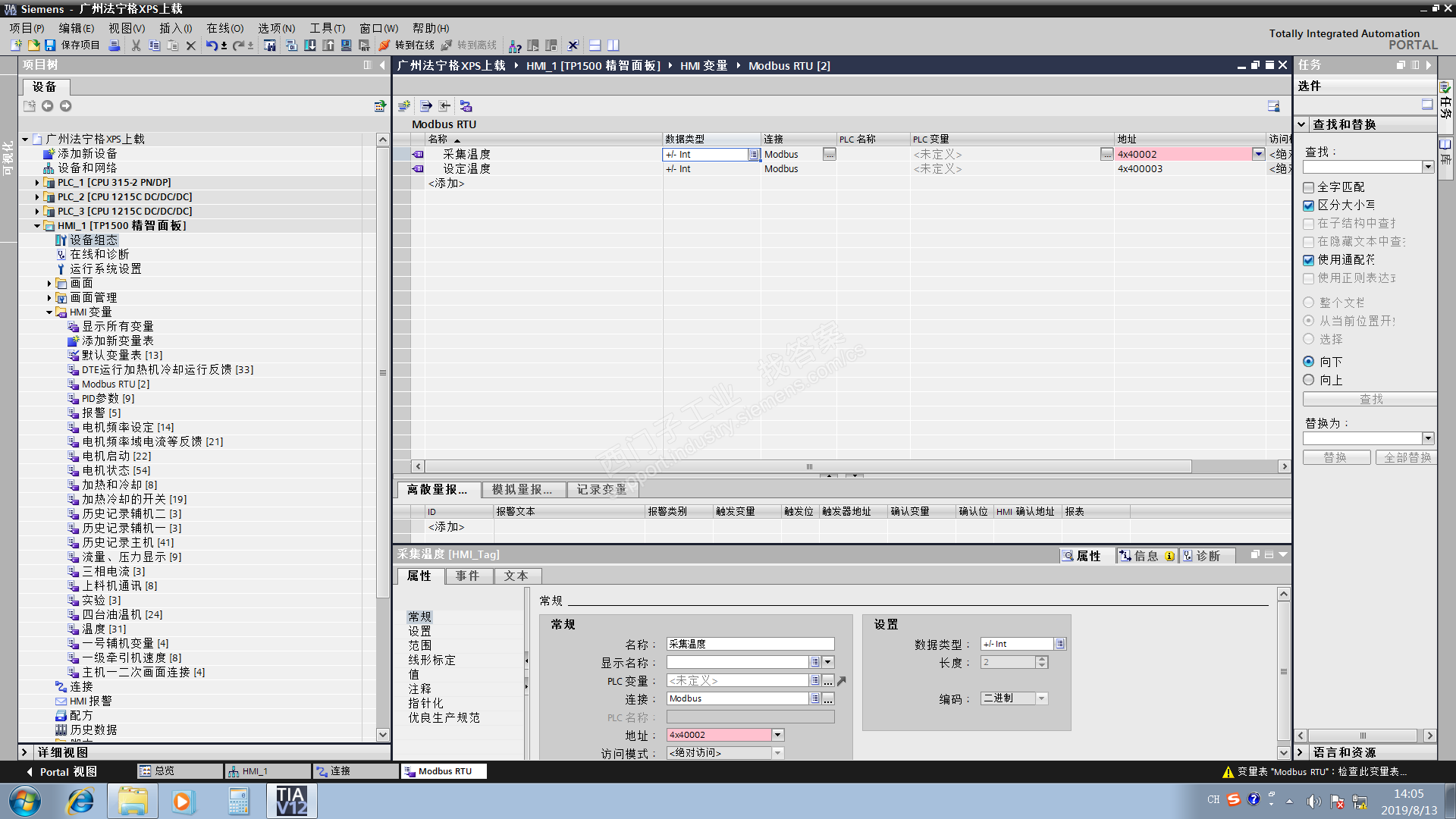The width and height of the screenshot is (1456, 819).
Task: Uncheck the 区分大小写 case-sensitive checkbox
Action: coord(1308,206)
